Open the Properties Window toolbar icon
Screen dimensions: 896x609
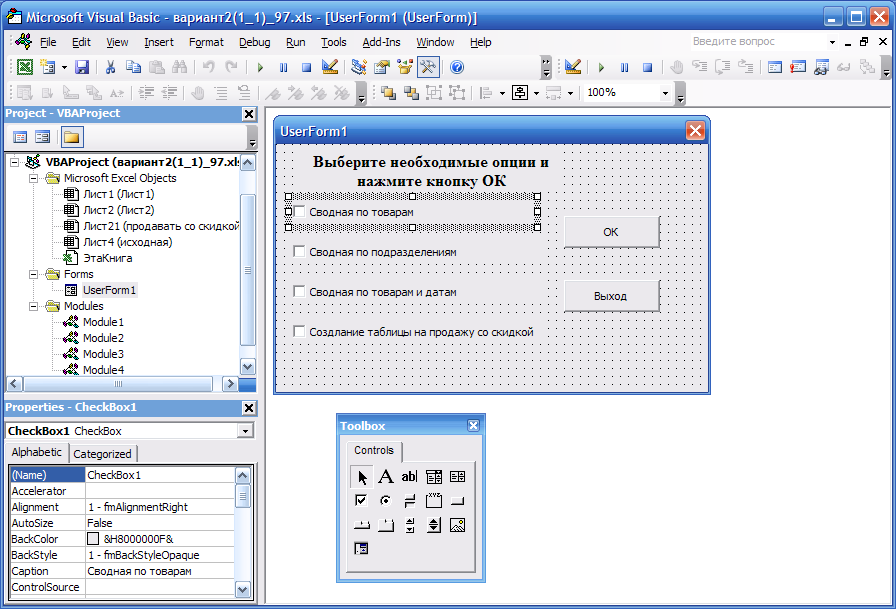point(382,67)
